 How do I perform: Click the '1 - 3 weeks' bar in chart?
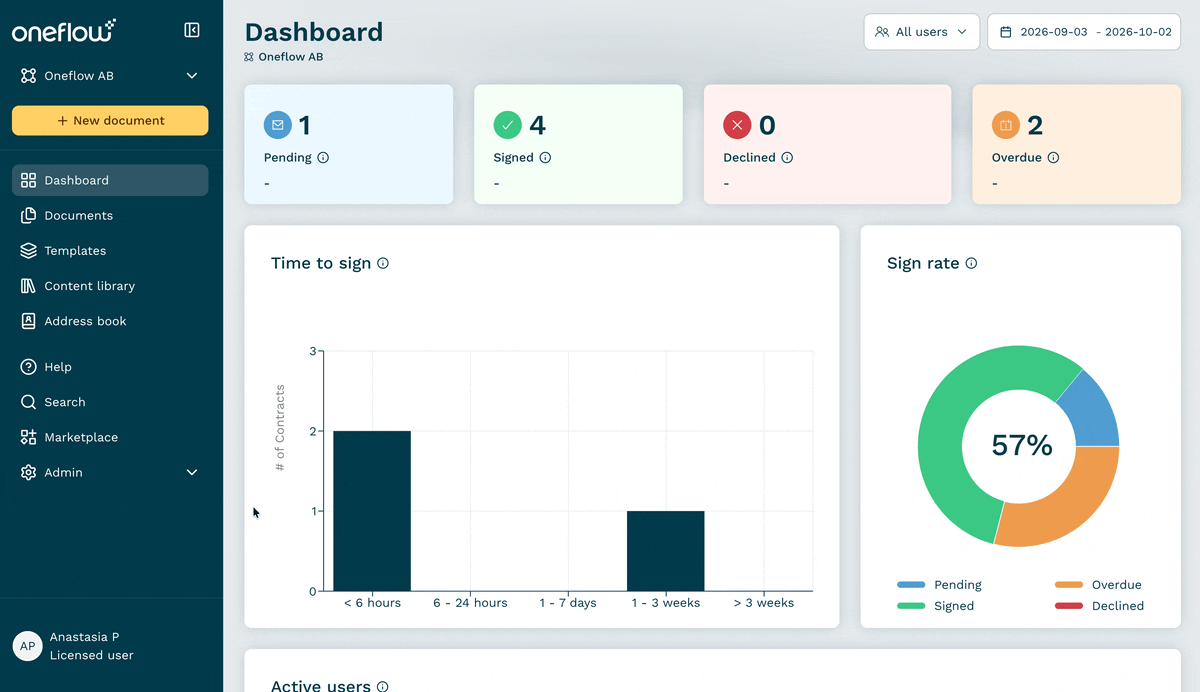pyautogui.click(x=666, y=551)
